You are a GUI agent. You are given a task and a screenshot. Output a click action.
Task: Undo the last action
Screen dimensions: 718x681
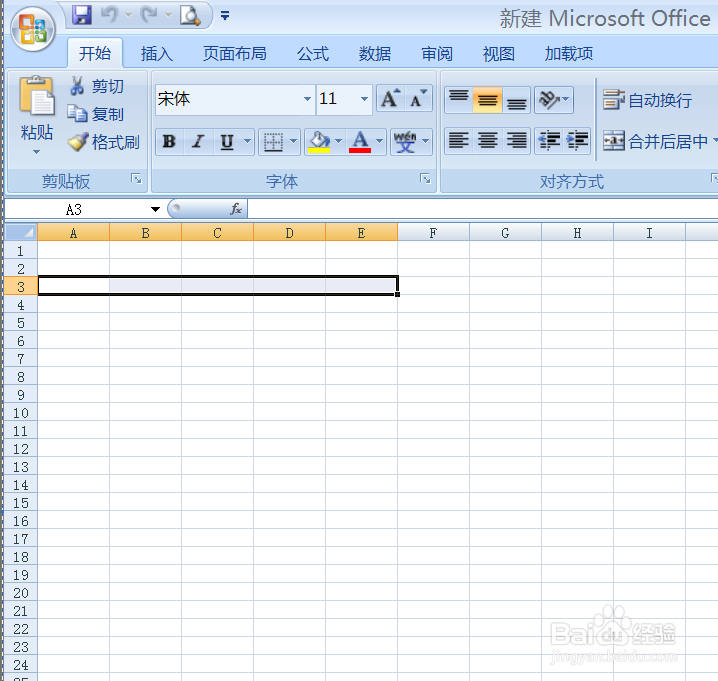pyautogui.click(x=109, y=15)
